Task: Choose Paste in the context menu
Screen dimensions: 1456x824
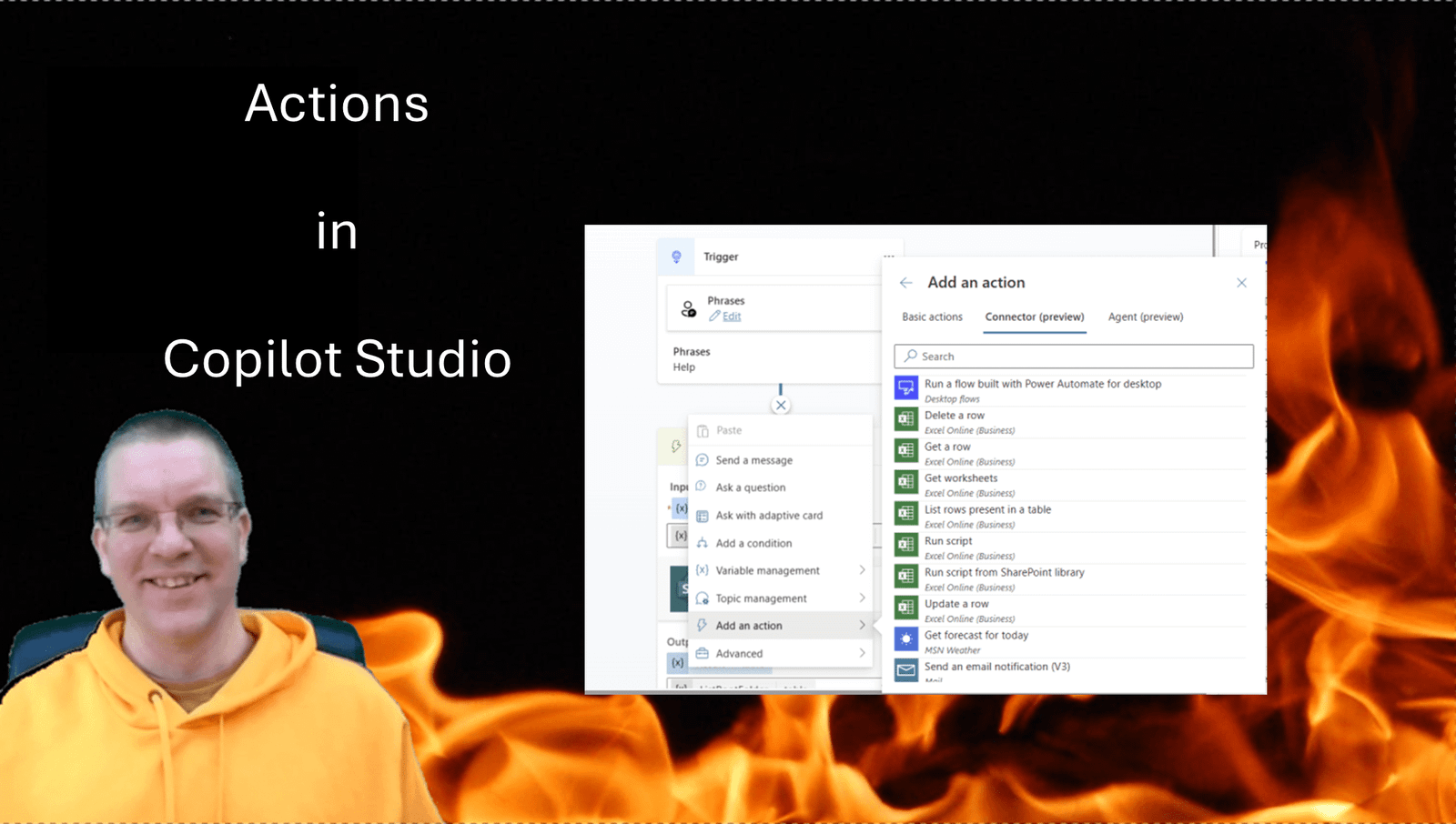Action: (780, 431)
